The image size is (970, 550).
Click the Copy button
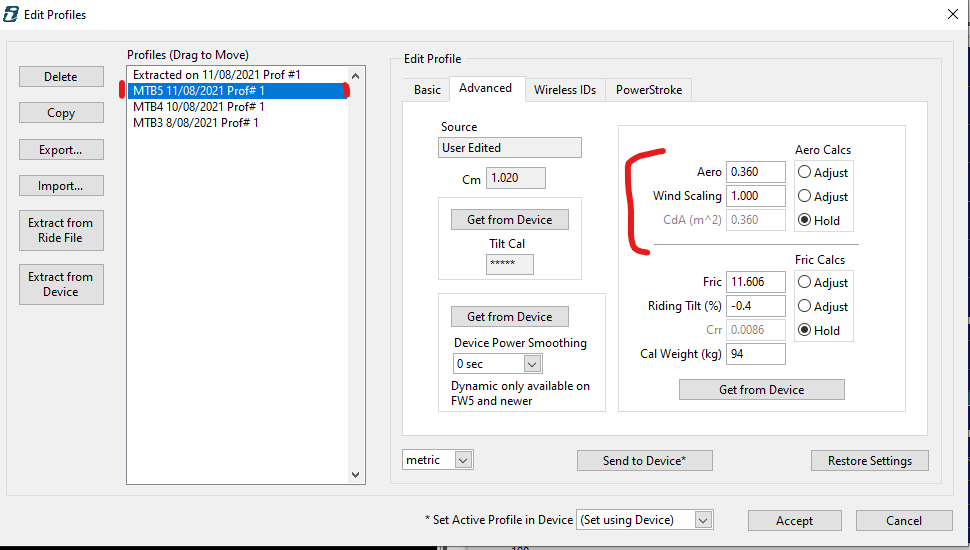point(61,113)
